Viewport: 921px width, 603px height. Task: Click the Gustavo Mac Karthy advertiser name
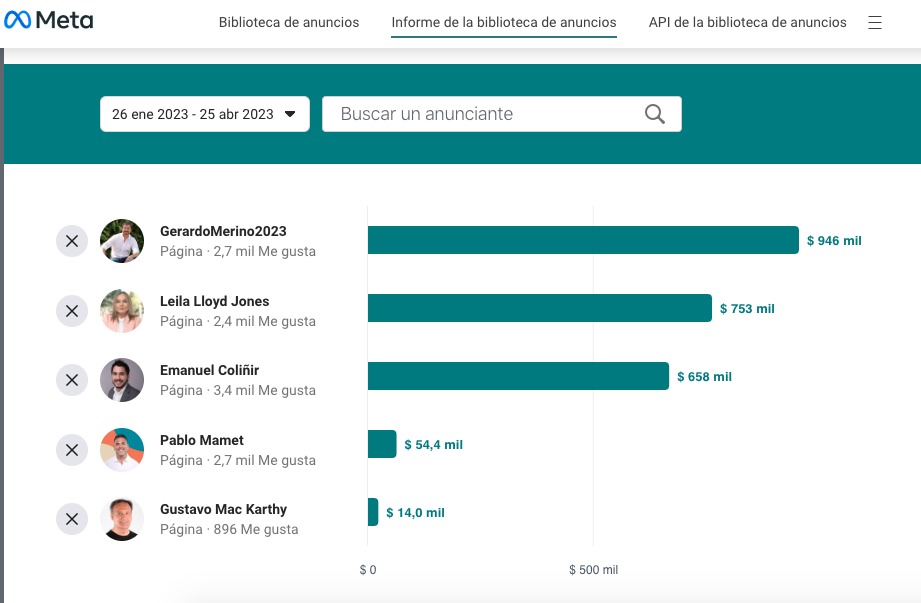coord(223,509)
